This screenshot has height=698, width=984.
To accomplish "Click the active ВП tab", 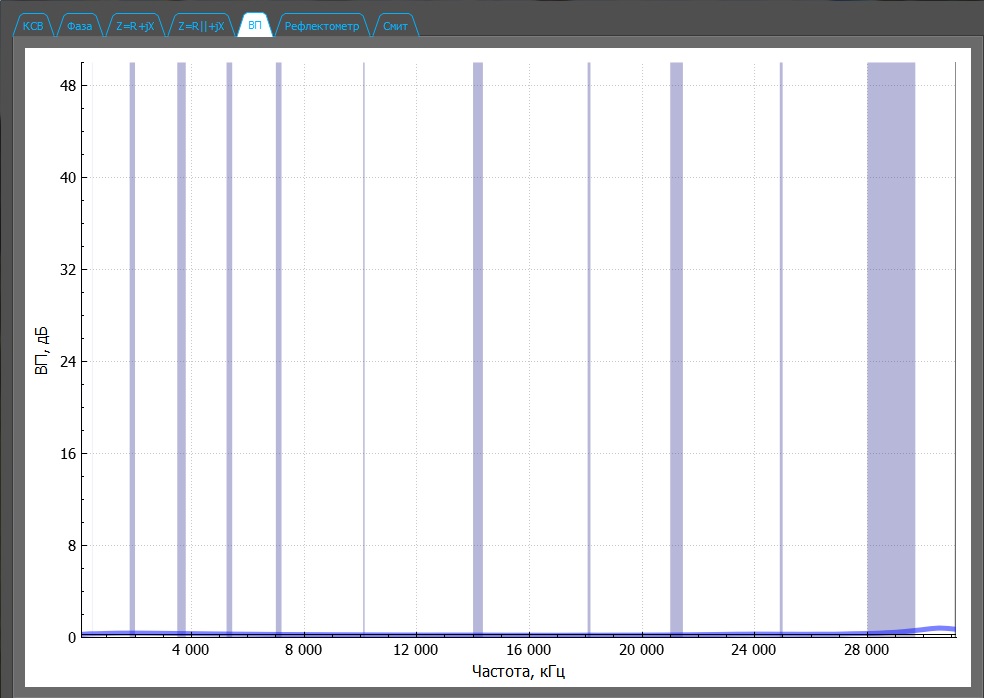I will tap(257, 27).
